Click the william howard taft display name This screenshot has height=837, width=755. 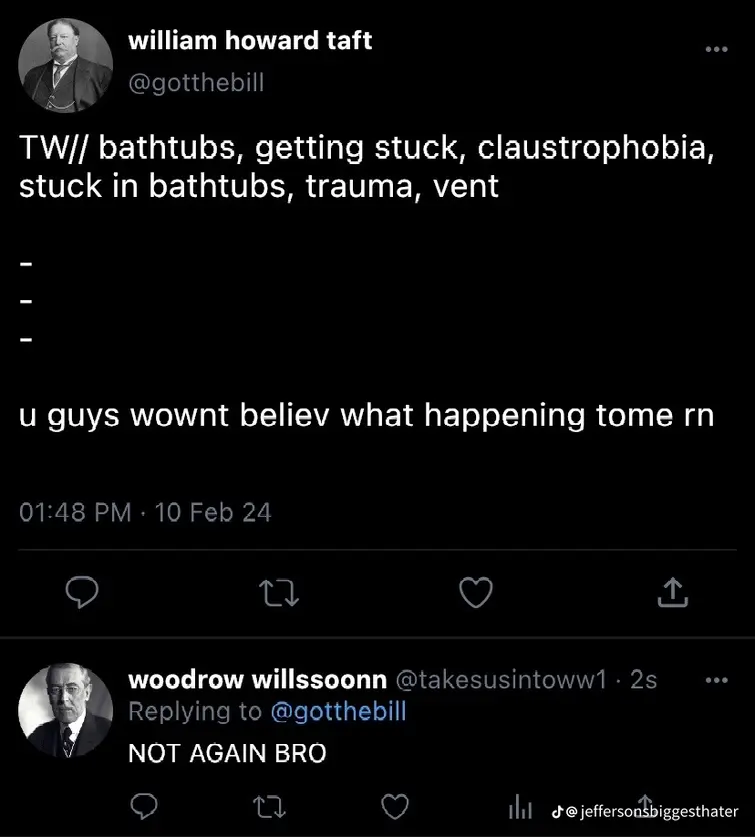click(x=250, y=41)
